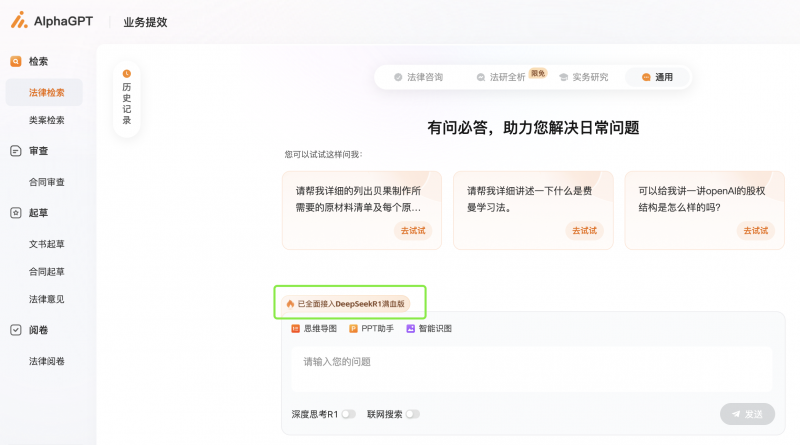The height and width of the screenshot is (445, 800).
Task: Open 合同审查 from the sidebar
Action: point(46,182)
